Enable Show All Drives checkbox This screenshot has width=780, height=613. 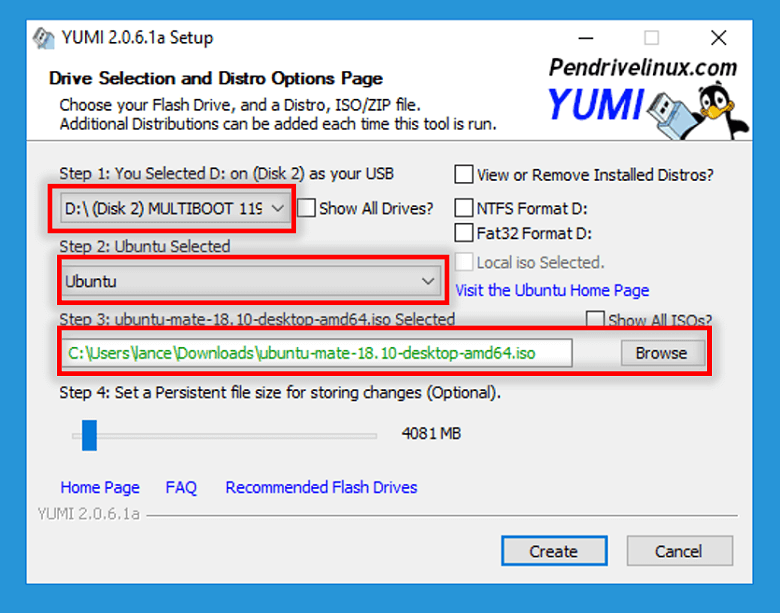click(x=306, y=208)
